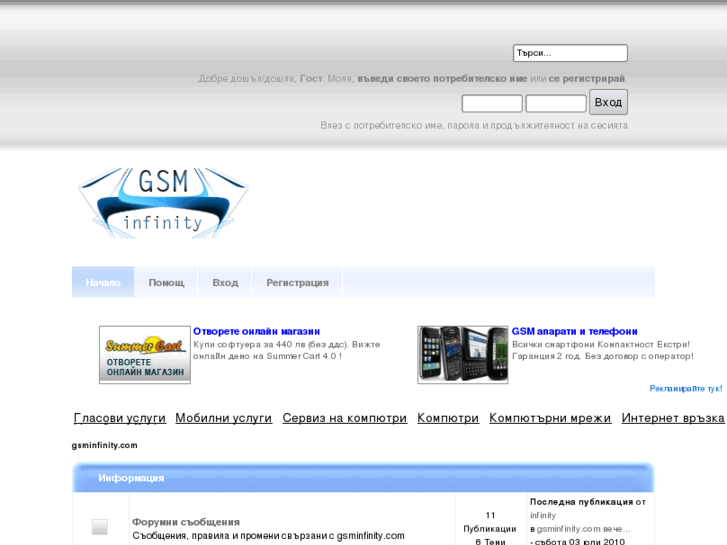
Task: Open last post gsminfinity.com вече link
Action: click(584, 529)
